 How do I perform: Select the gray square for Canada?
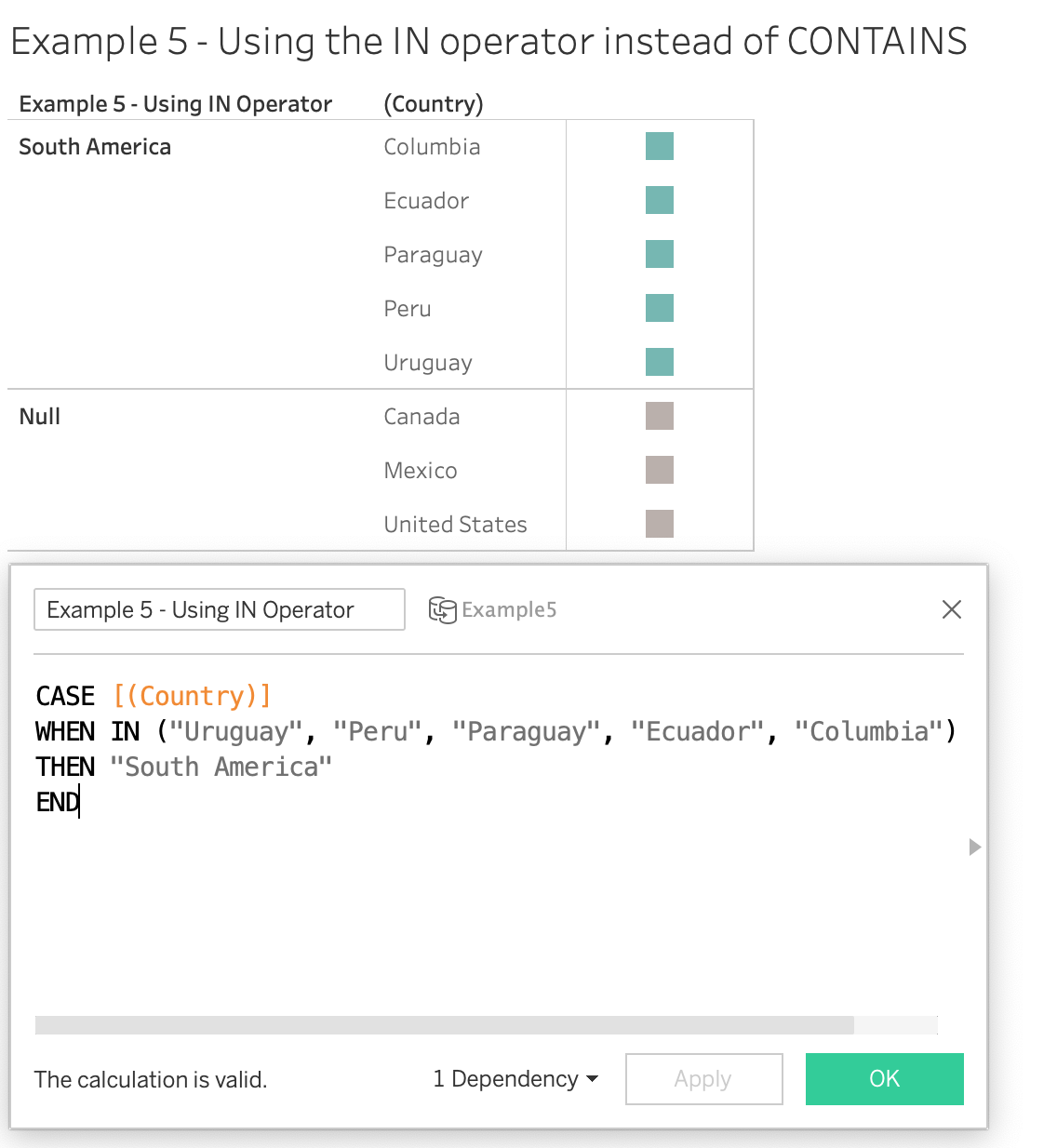660,416
